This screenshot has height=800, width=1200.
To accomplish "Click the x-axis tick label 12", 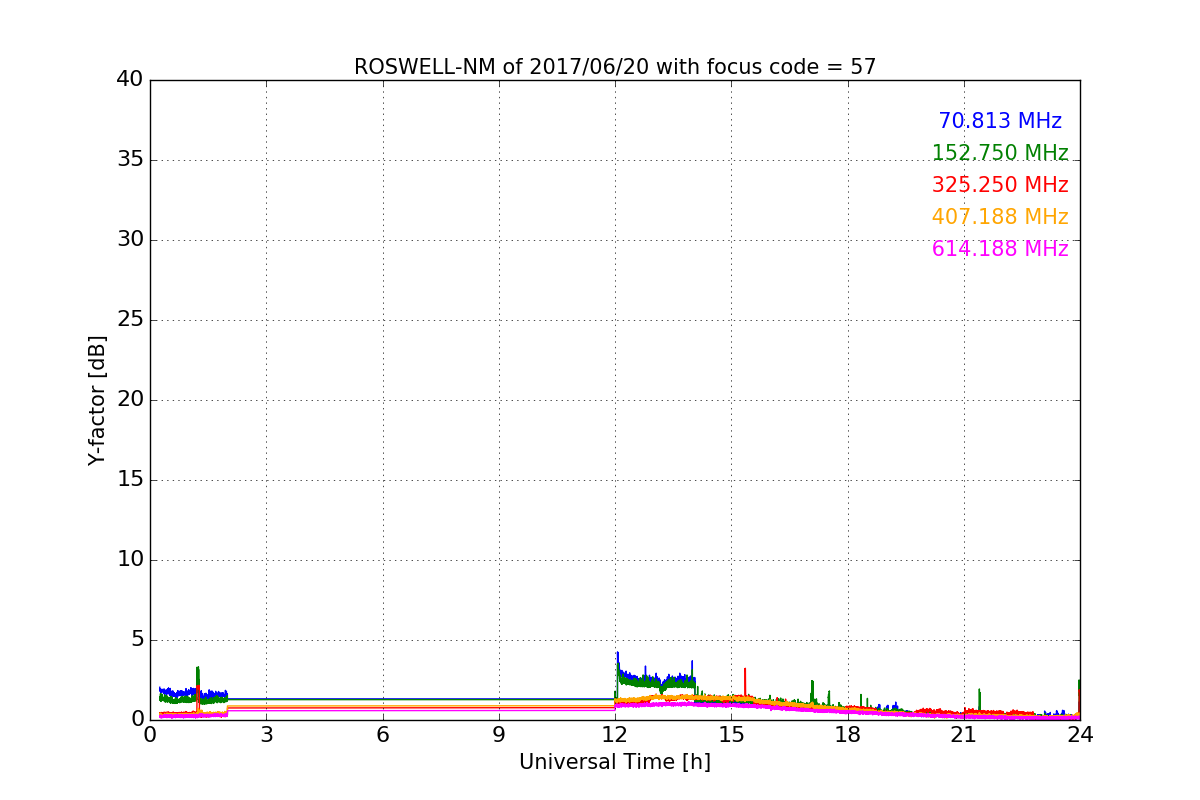I will [615, 735].
